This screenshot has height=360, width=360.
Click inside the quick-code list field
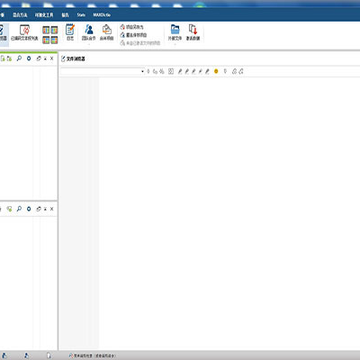(x=100, y=71)
